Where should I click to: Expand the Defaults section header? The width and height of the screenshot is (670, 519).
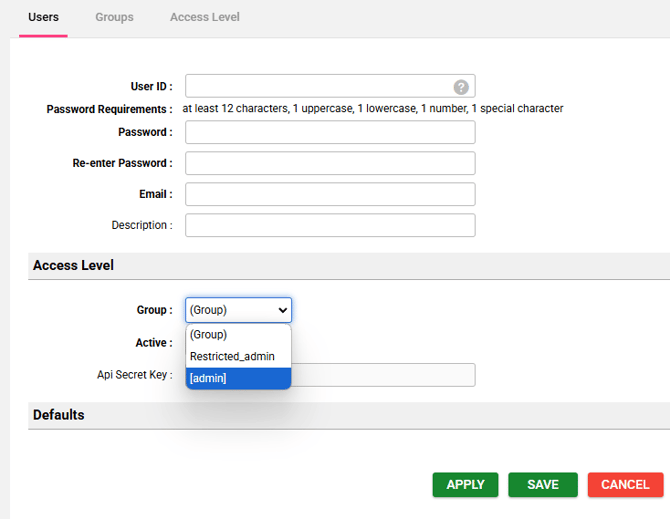pos(58,415)
